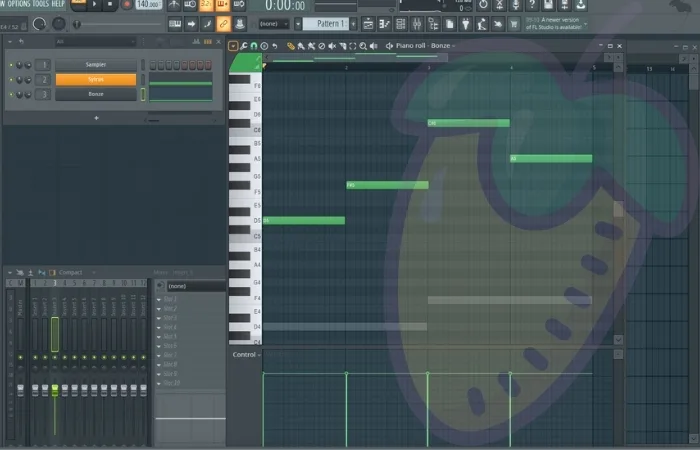Image resolution: width=700 pixels, height=450 pixels.
Task: Click the newer version available notice
Action: pyautogui.click(x=554, y=24)
